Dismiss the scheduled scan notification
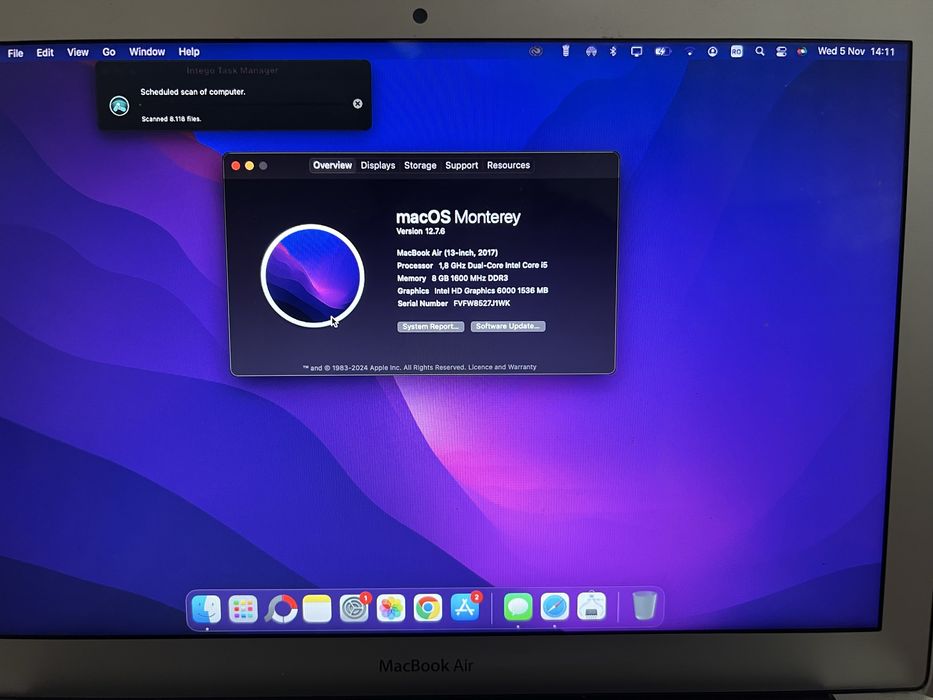Viewport: 933px width, 700px height. tap(358, 104)
